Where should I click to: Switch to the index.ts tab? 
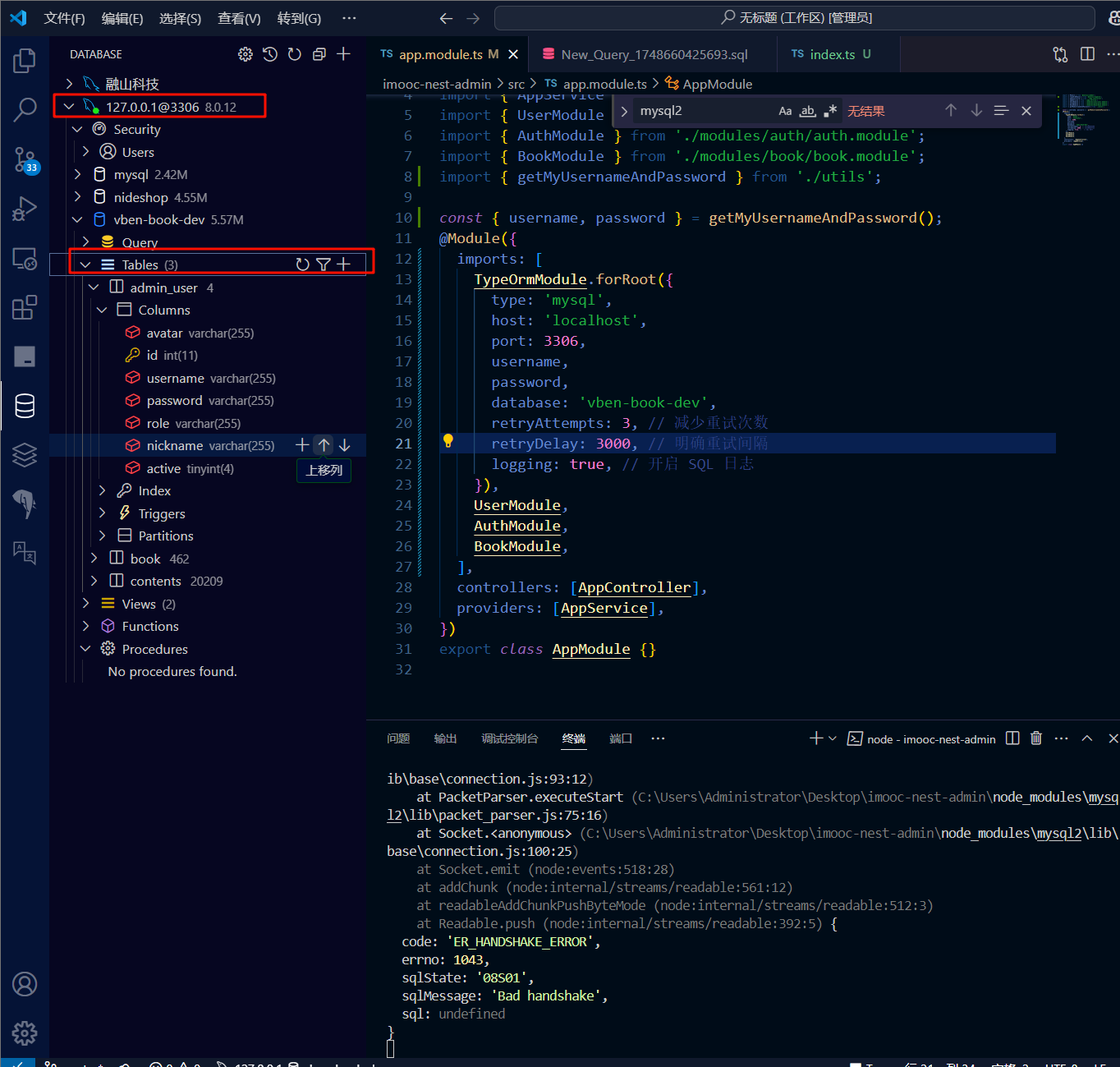[832, 54]
